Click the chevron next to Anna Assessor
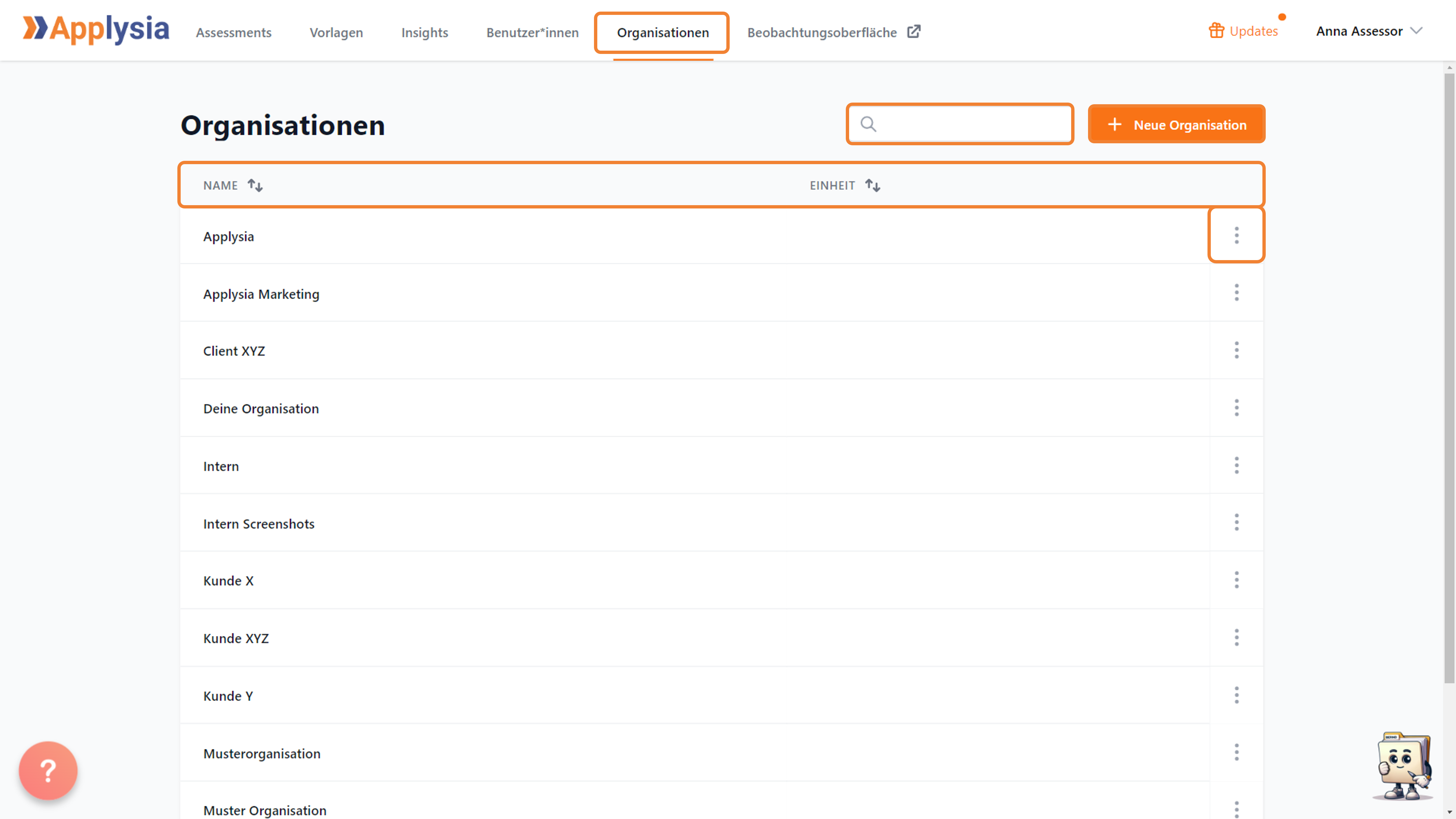The image size is (1456, 819). [x=1416, y=30]
